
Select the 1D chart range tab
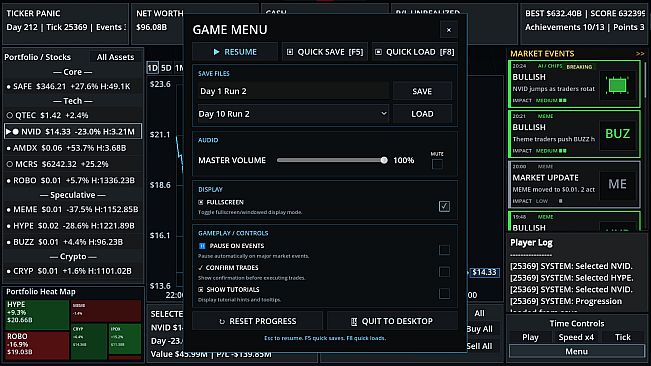point(153,68)
